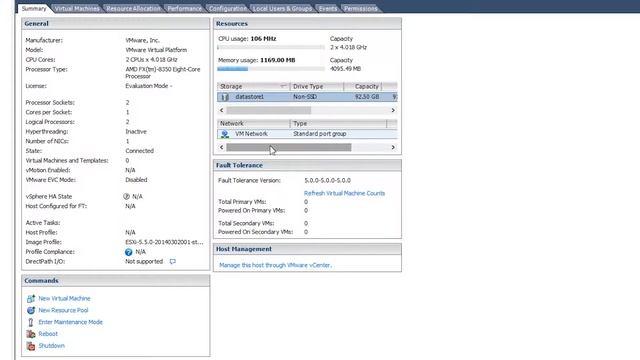This screenshot has height=360, width=640.
Task: Click Manage this host through VMware vCenter
Action: coord(276,265)
